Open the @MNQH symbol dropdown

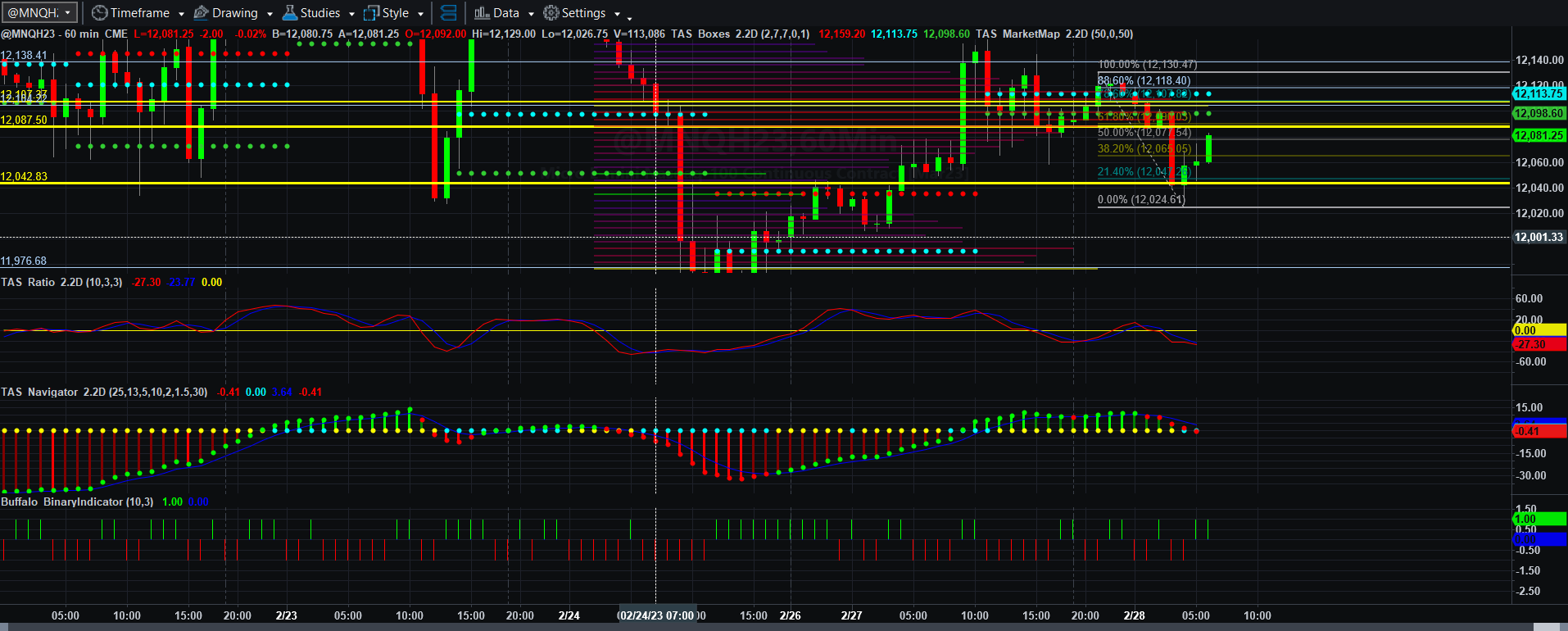point(39,13)
